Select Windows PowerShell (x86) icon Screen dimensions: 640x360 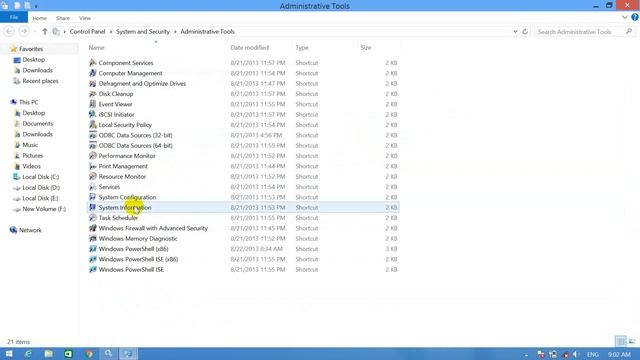pos(93,249)
